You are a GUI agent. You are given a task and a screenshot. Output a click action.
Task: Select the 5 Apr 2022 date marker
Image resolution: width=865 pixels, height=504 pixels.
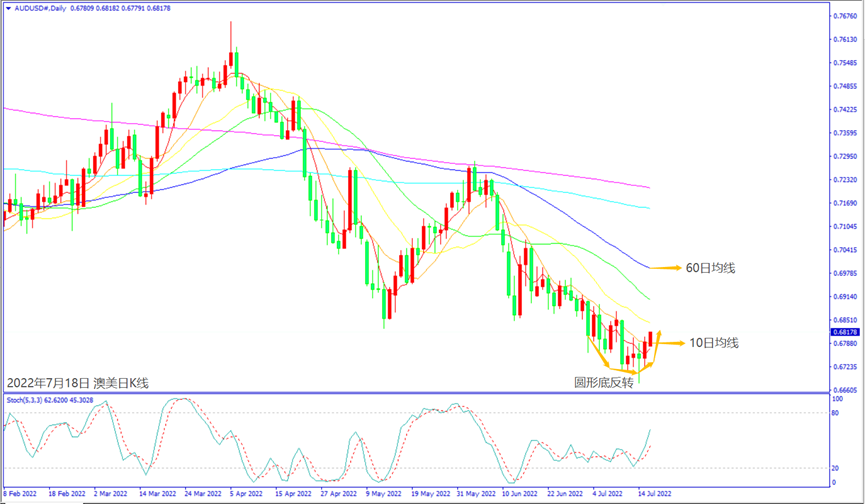246,494
